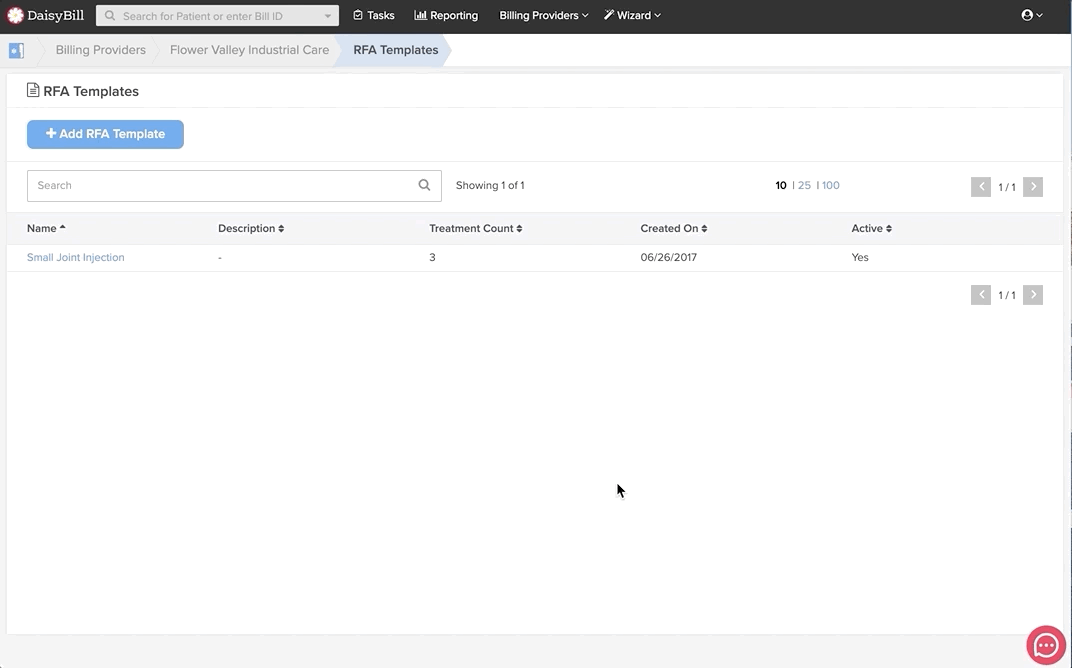
Task: Expand the Wizard menu
Action: tap(632, 15)
